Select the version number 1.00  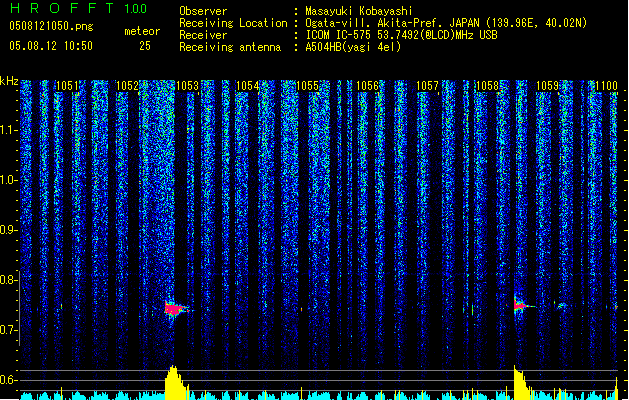pyautogui.click(x=136, y=8)
